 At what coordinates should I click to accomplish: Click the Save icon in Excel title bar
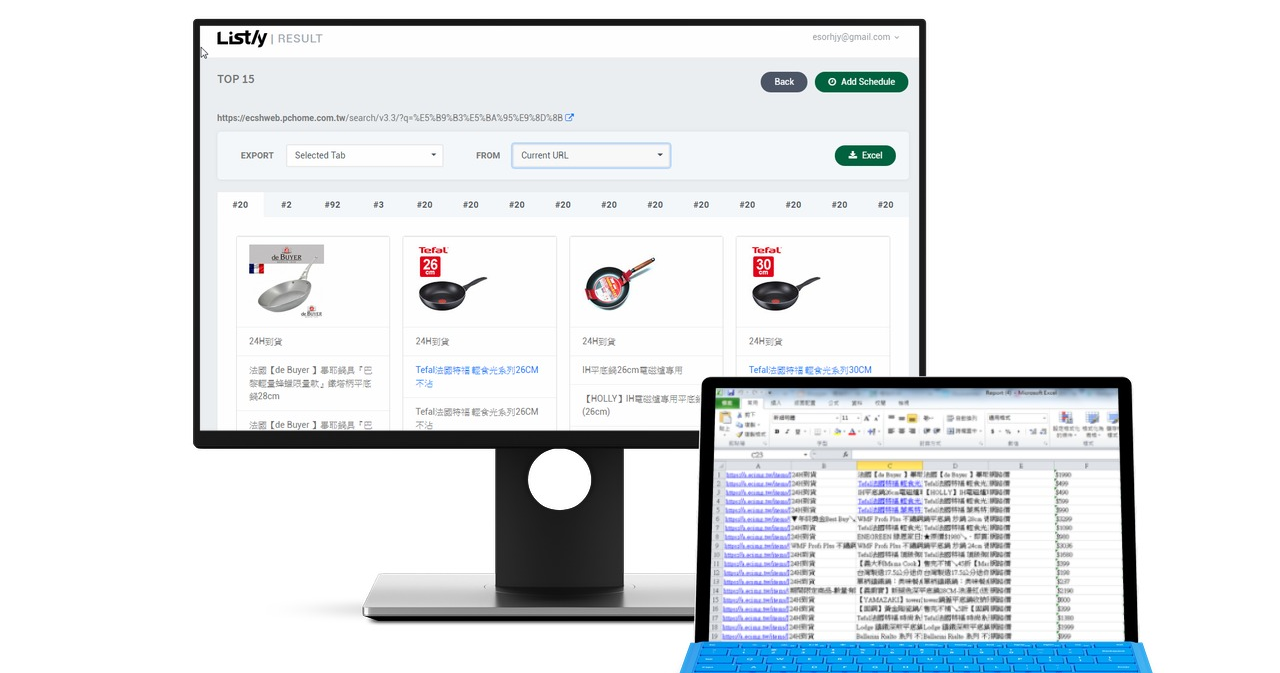731,392
